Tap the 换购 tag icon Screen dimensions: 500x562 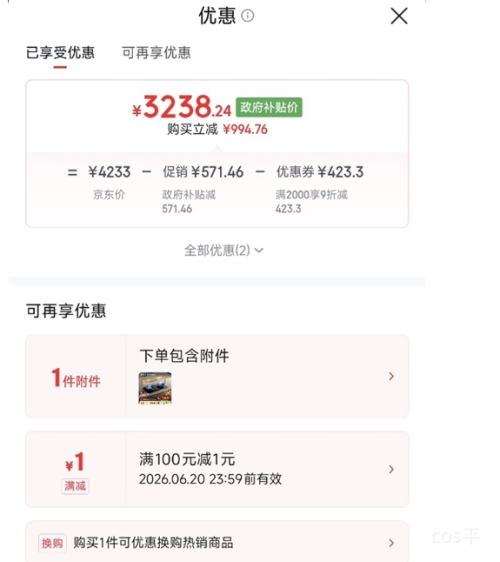pos(52,543)
